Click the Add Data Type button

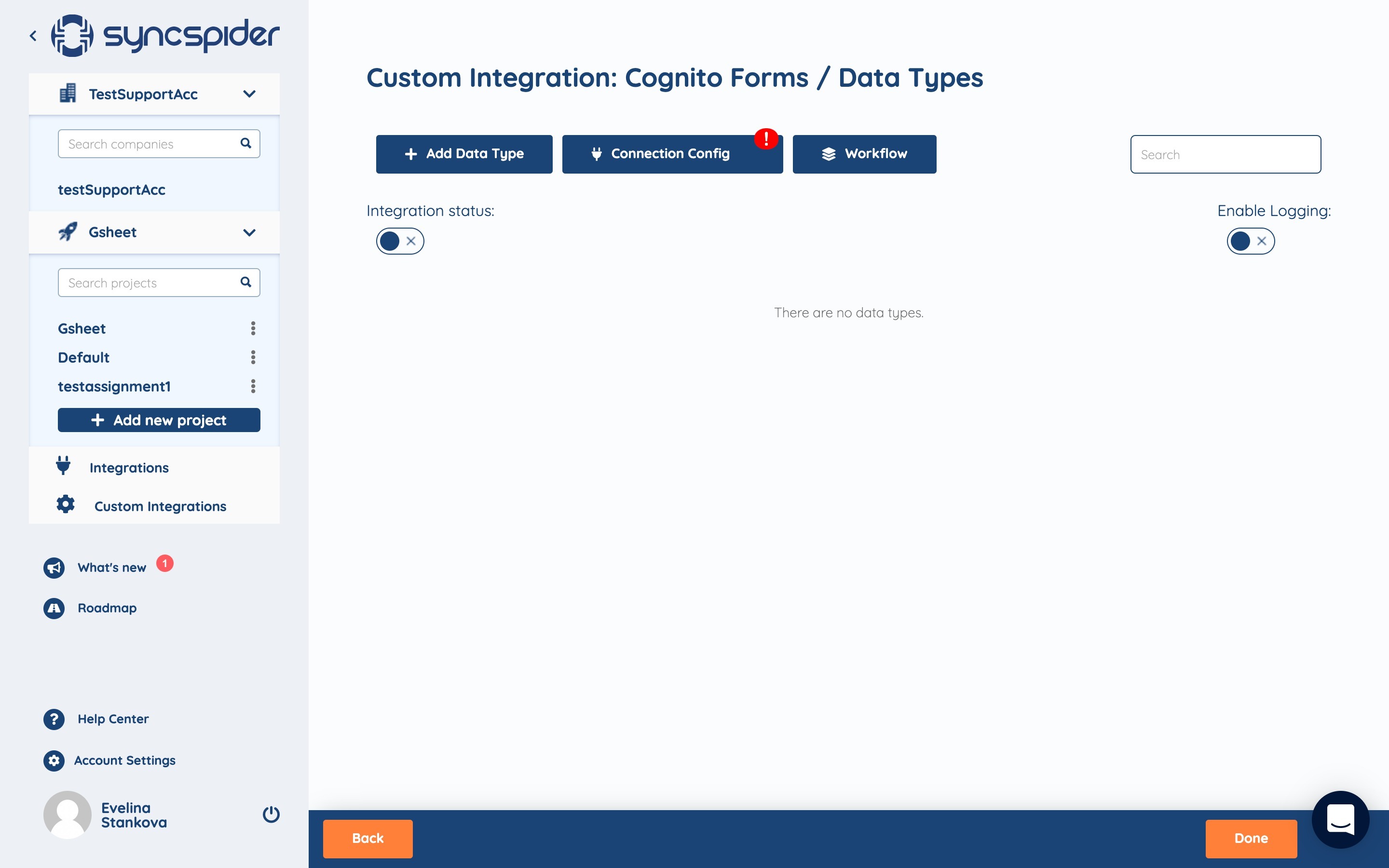tap(464, 154)
